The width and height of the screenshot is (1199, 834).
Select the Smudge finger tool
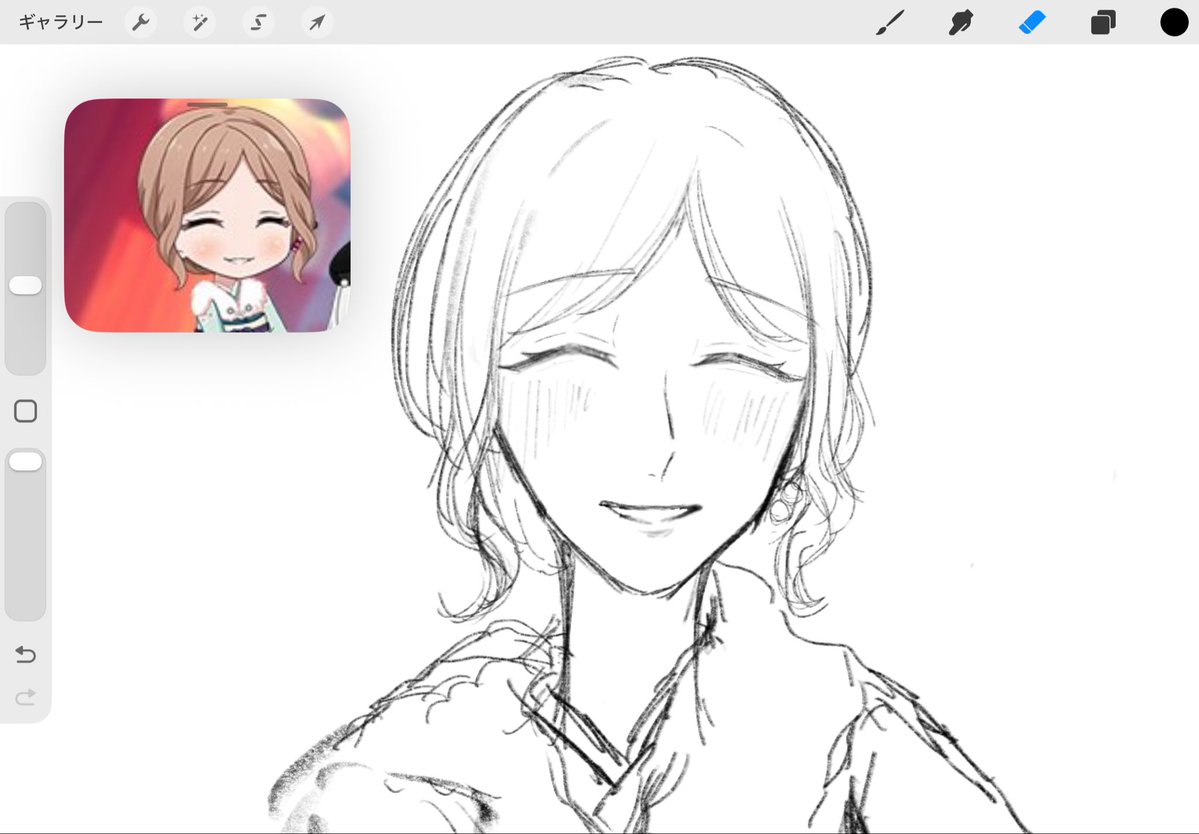[961, 22]
